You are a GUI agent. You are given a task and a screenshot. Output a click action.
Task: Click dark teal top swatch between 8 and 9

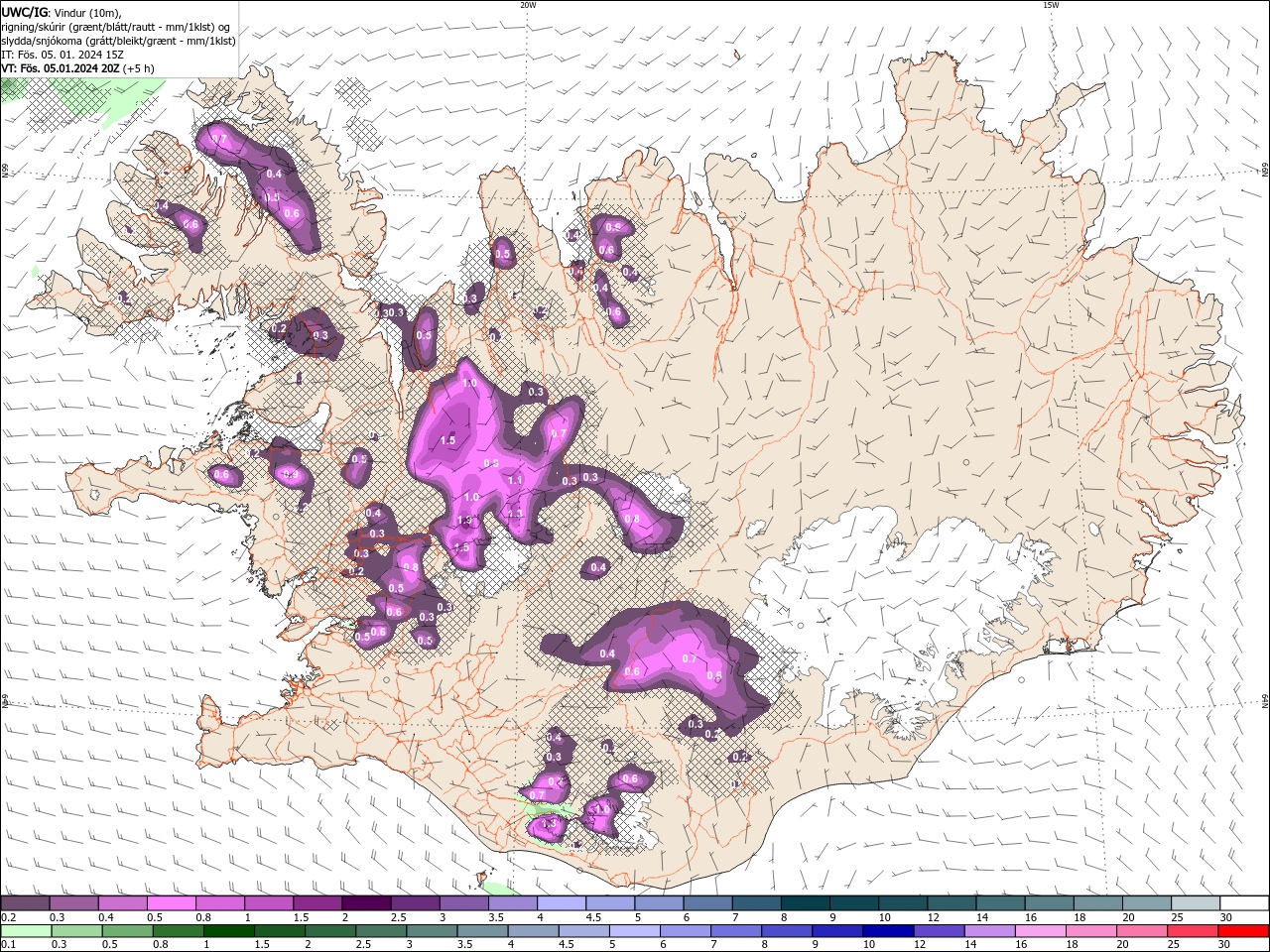(x=806, y=903)
